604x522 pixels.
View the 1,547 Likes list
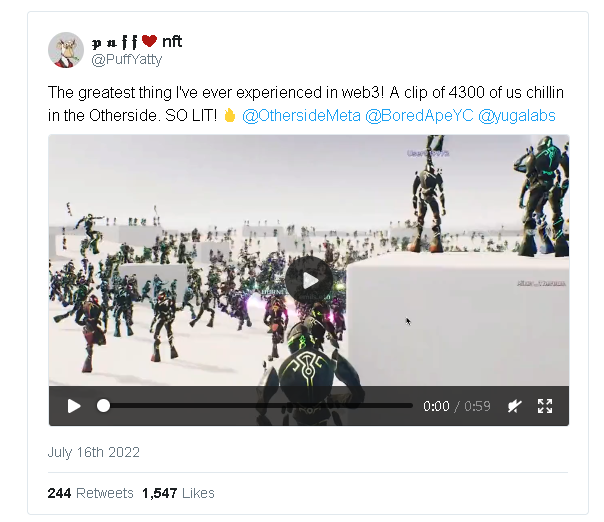(178, 493)
